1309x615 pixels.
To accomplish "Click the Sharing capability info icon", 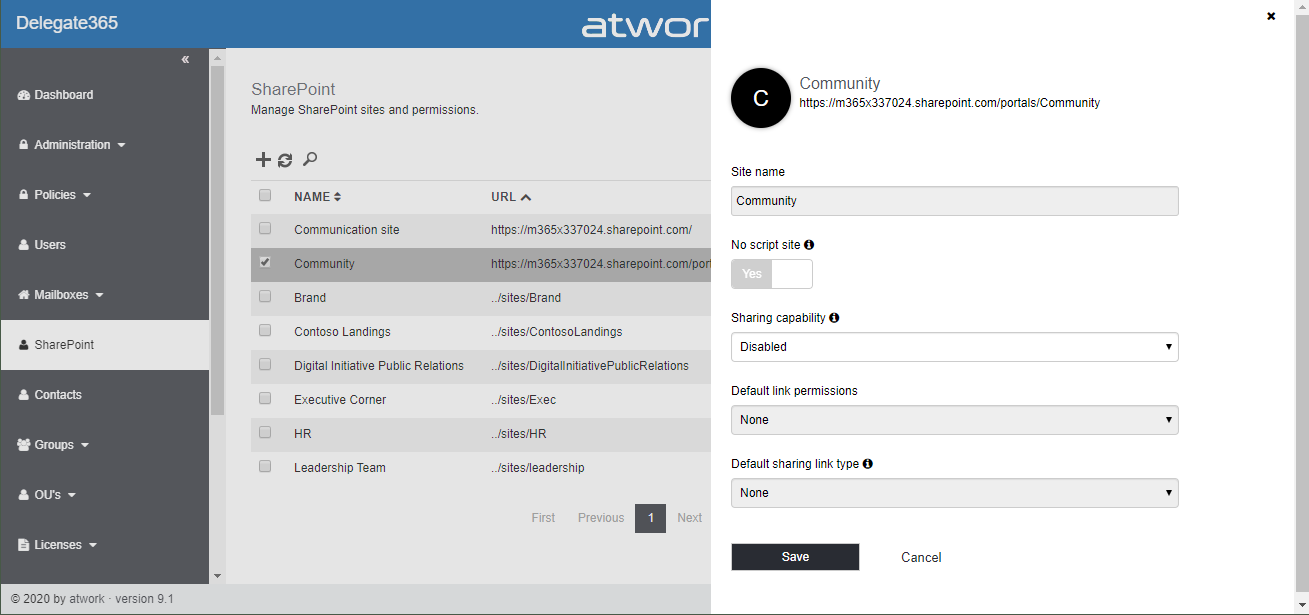I will [834, 317].
